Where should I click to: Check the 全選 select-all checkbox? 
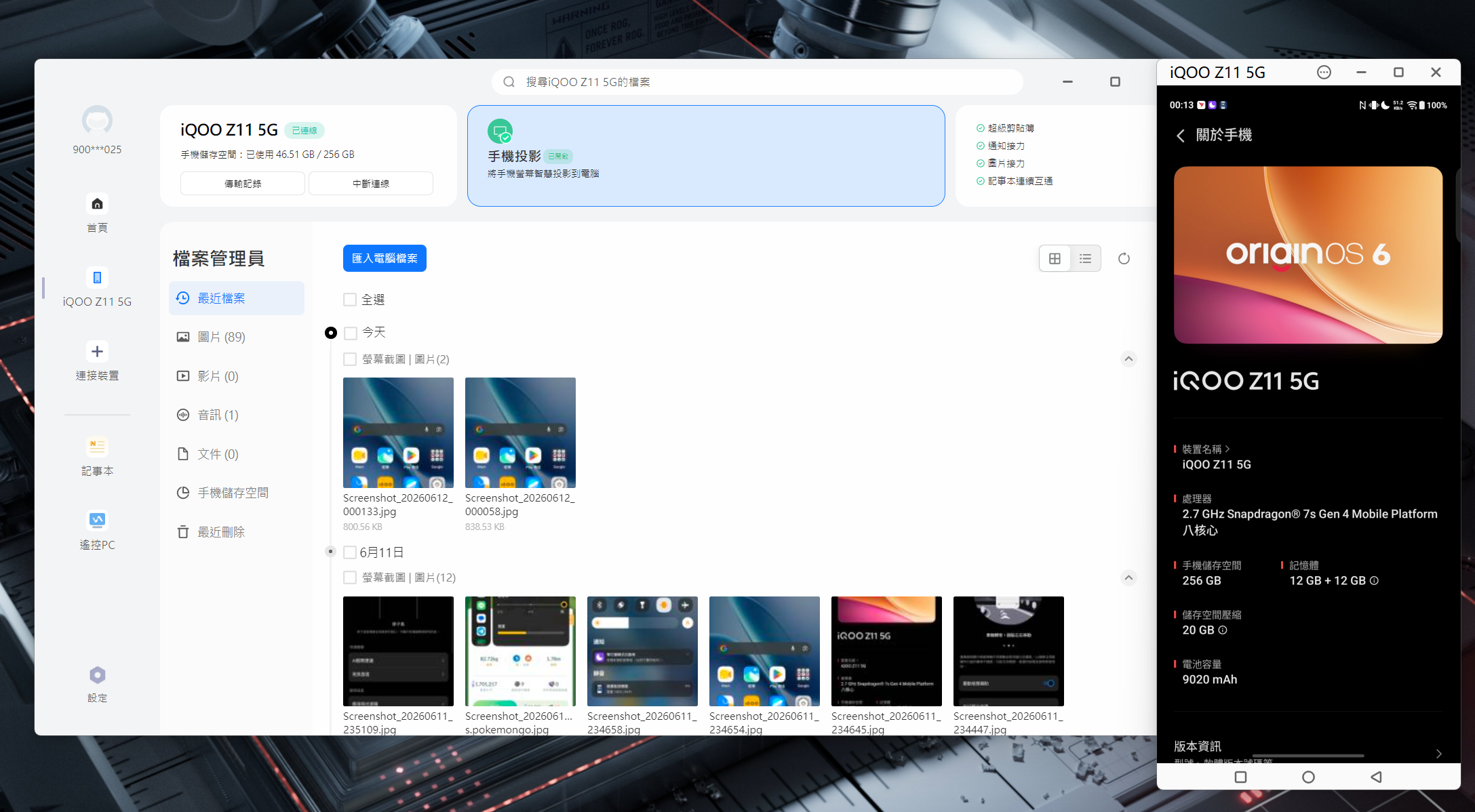[x=350, y=300]
